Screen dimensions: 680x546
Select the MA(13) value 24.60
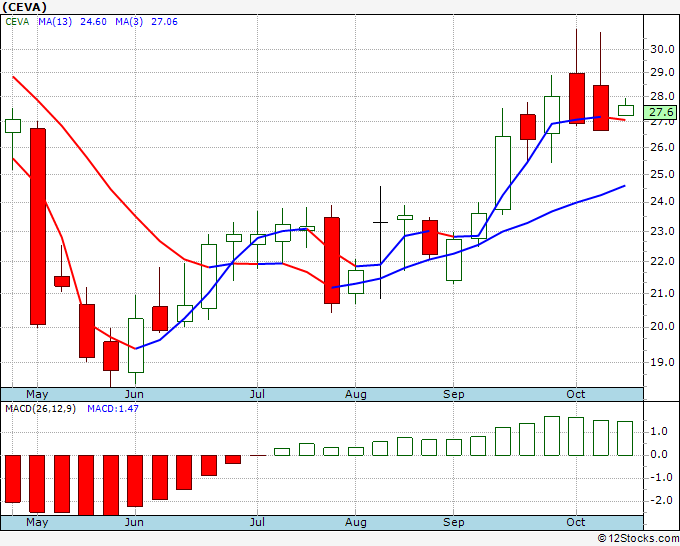(93, 22)
